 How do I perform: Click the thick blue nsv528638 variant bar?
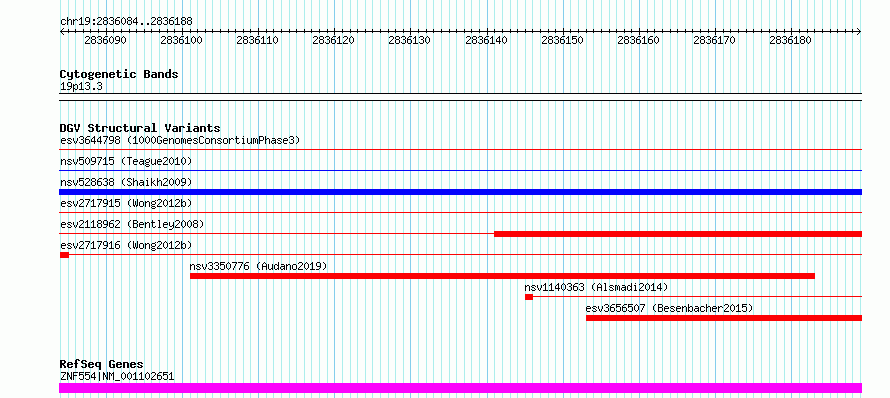click(460, 192)
